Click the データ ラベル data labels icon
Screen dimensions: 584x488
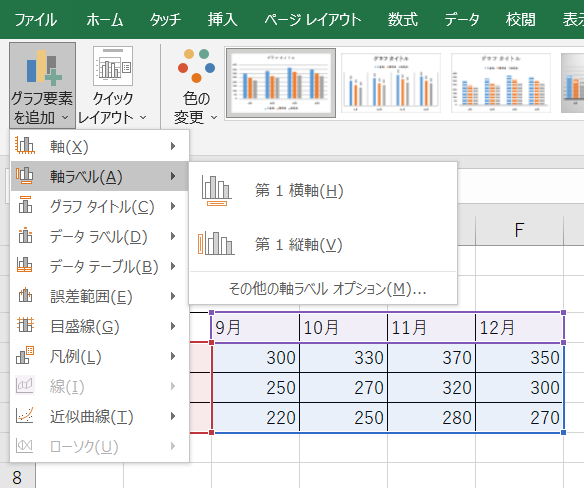tap(25, 235)
